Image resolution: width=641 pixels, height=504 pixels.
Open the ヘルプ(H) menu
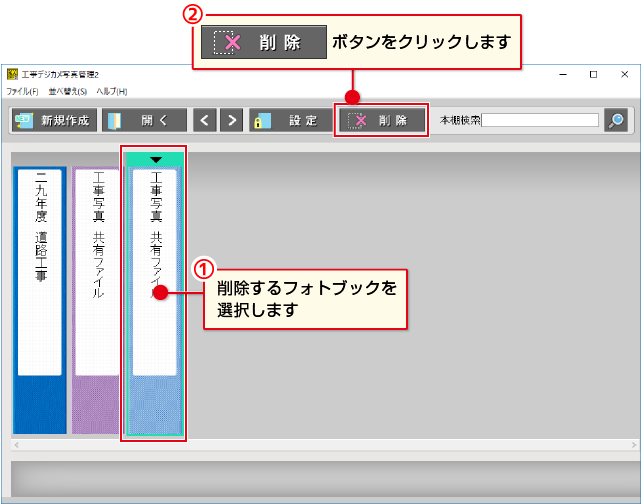[x=112, y=91]
